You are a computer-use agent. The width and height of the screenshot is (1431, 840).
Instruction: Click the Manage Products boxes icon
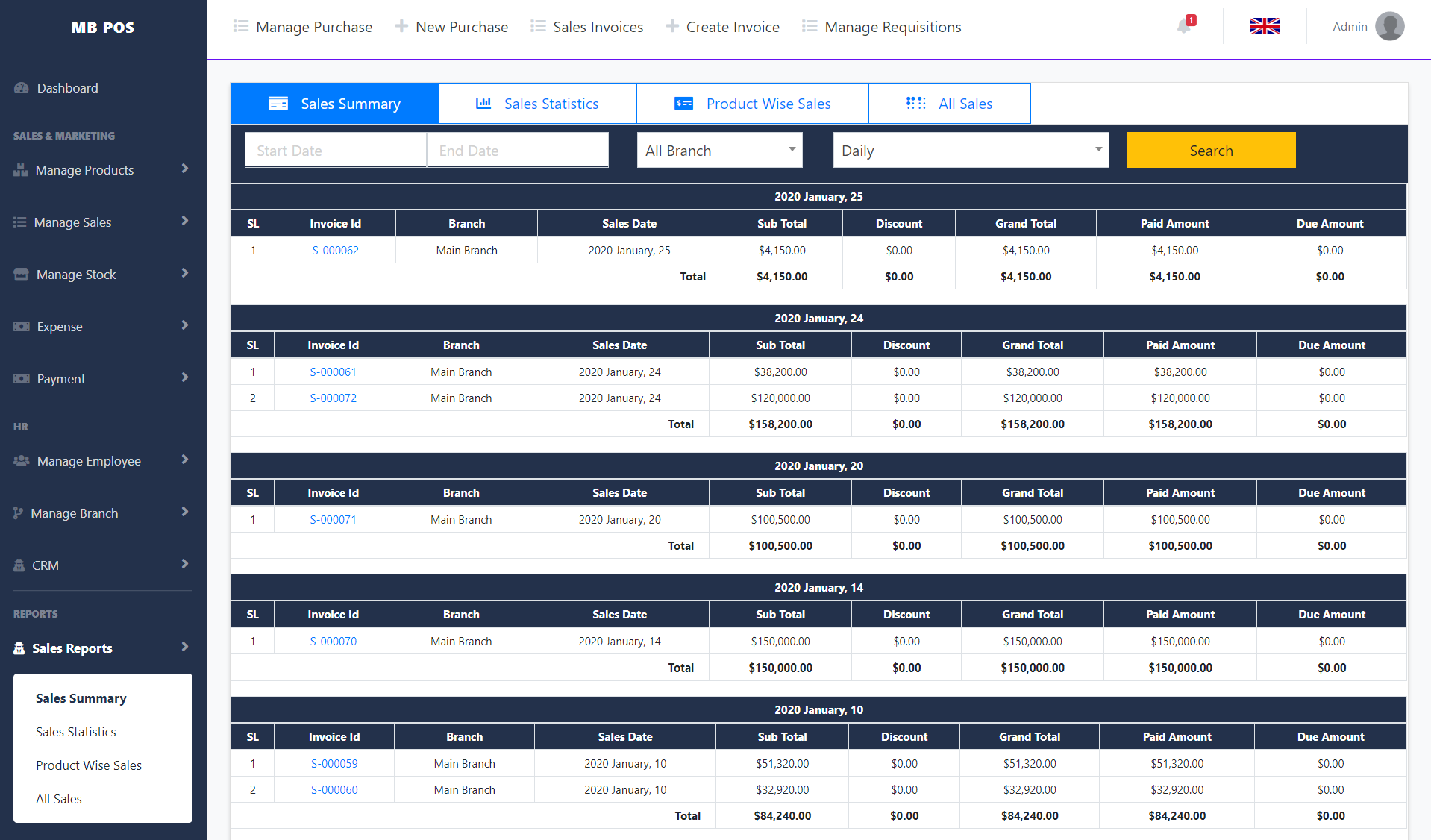click(21, 170)
